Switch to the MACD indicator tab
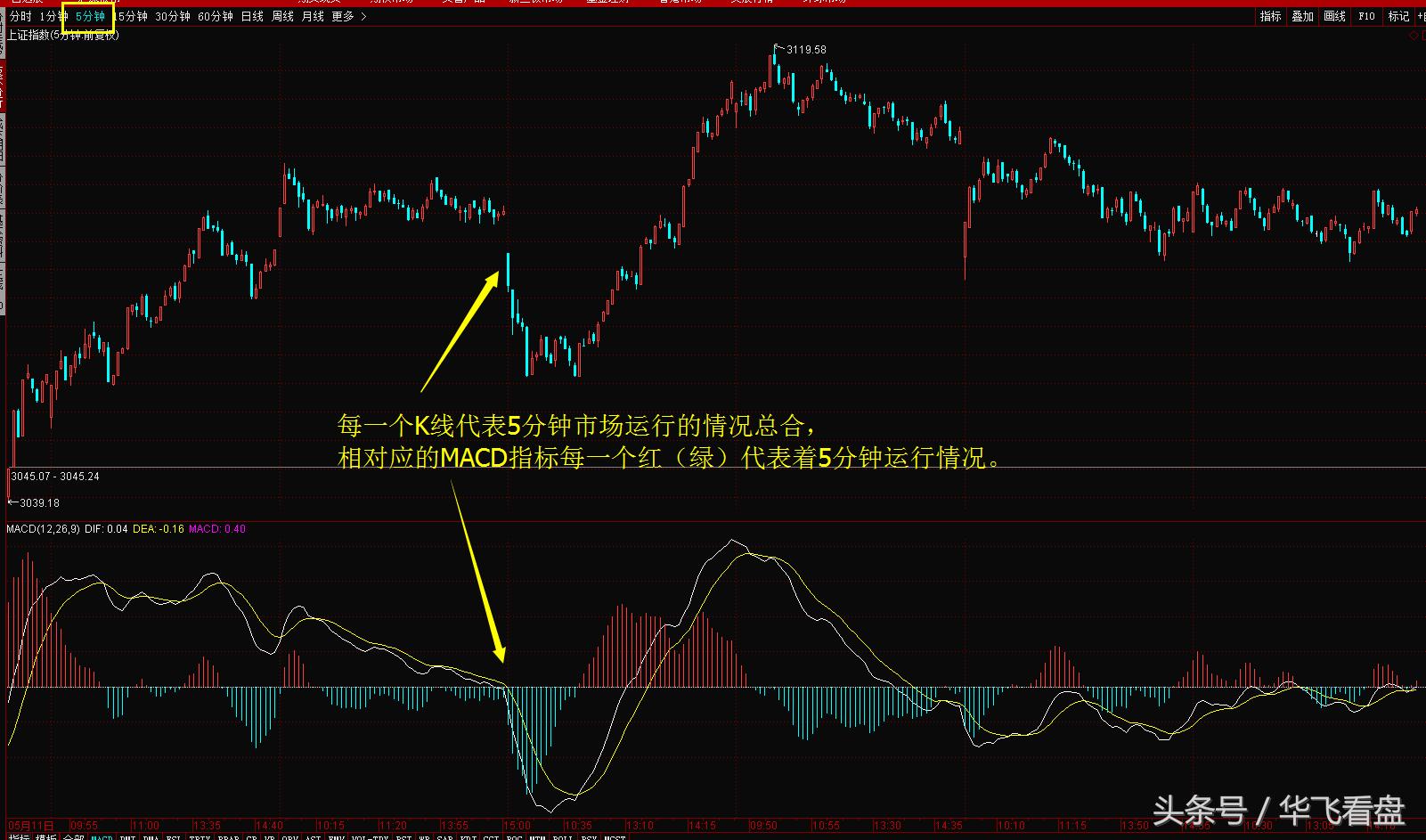1426x840 pixels. [100, 836]
